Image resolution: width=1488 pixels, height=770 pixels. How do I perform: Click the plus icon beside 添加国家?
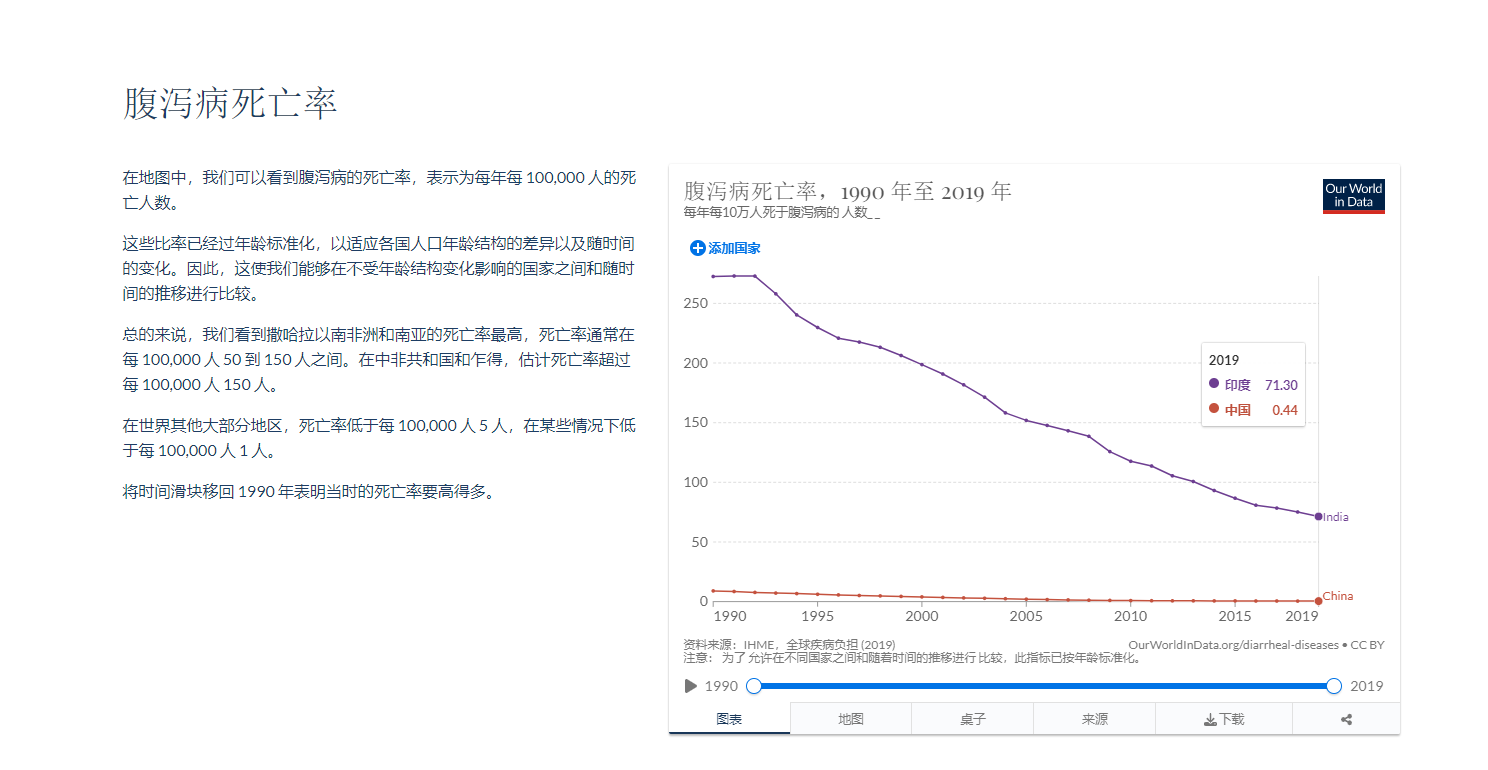(698, 248)
